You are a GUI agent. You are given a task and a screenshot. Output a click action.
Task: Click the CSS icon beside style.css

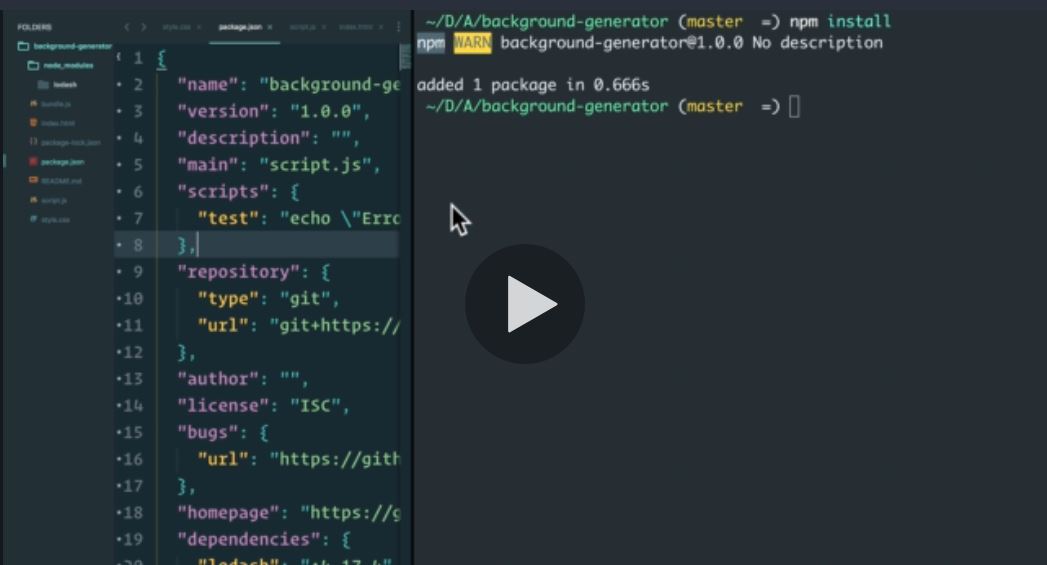click(x=33, y=219)
